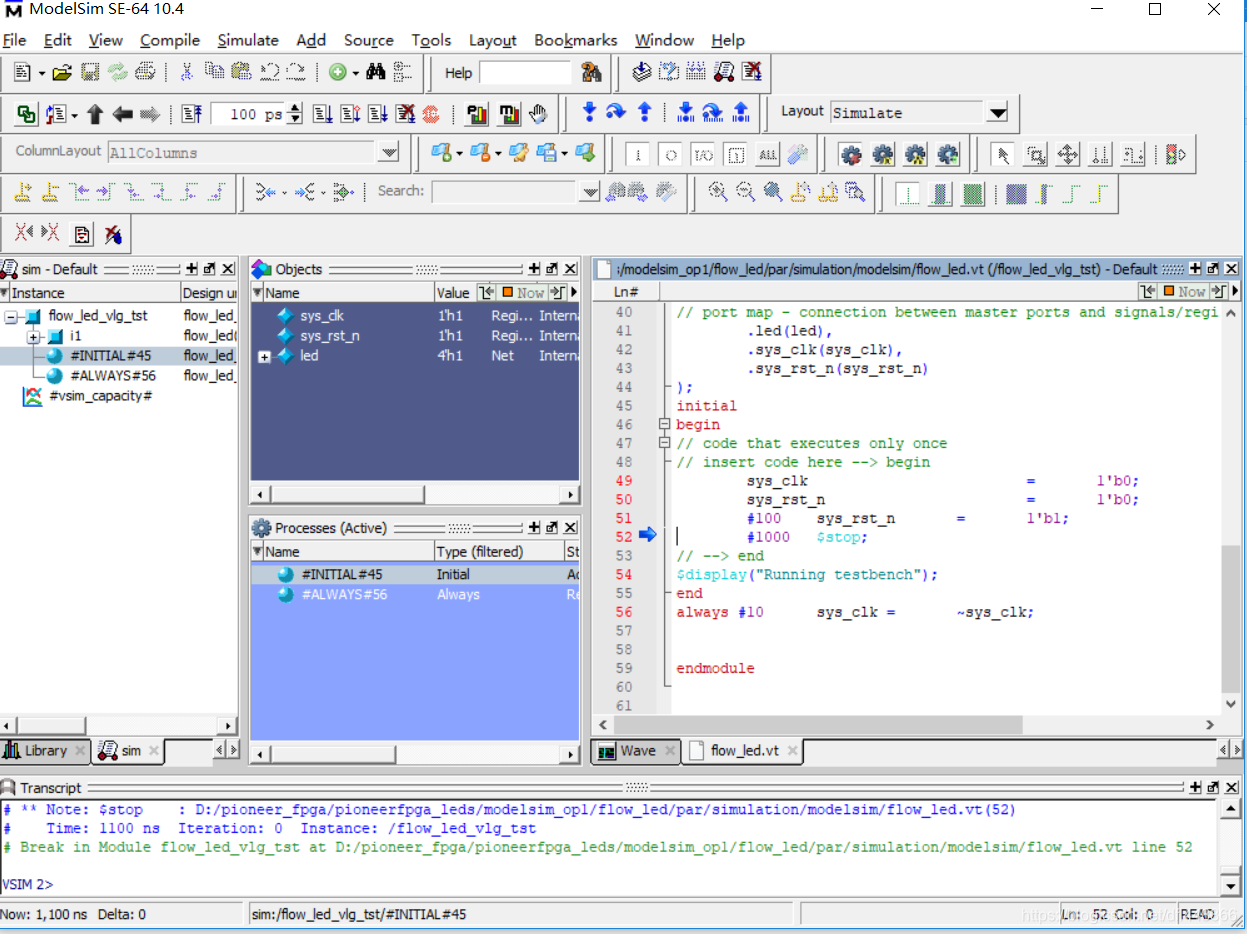Click the source window horizontal scrollbar
This screenshot has width=1247, height=934.
click(820, 725)
